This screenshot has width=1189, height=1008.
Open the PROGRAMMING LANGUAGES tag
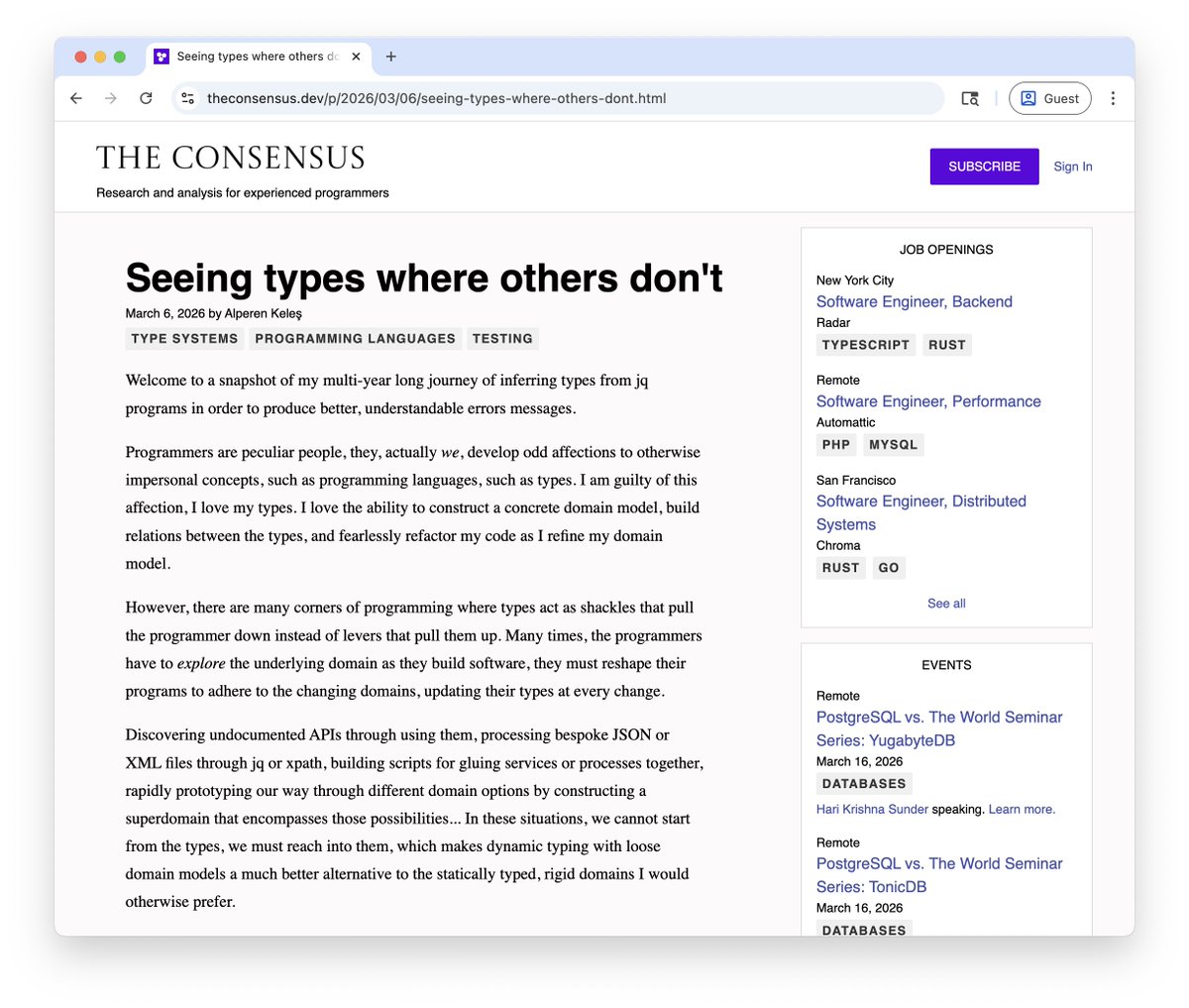(355, 338)
